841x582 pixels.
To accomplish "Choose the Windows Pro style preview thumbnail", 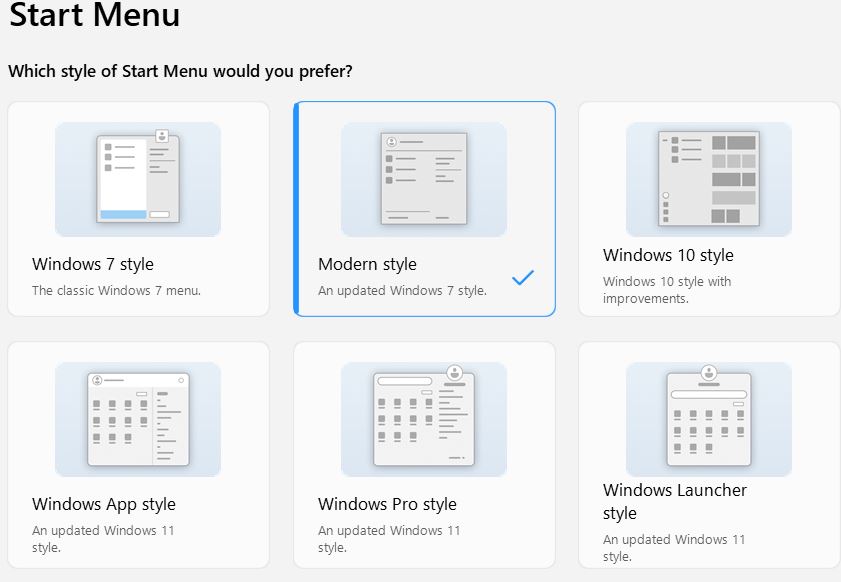I will point(424,419).
